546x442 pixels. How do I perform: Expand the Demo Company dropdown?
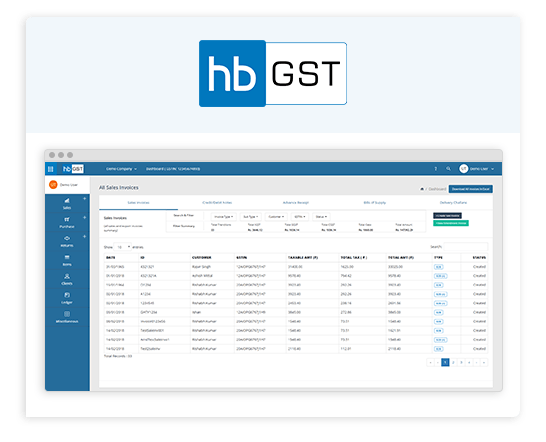pos(121,169)
